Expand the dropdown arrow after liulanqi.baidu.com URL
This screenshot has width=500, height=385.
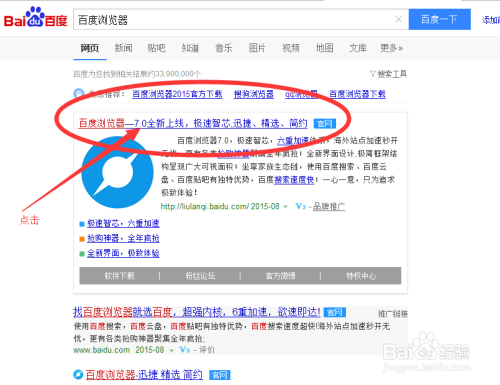(285, 207)
